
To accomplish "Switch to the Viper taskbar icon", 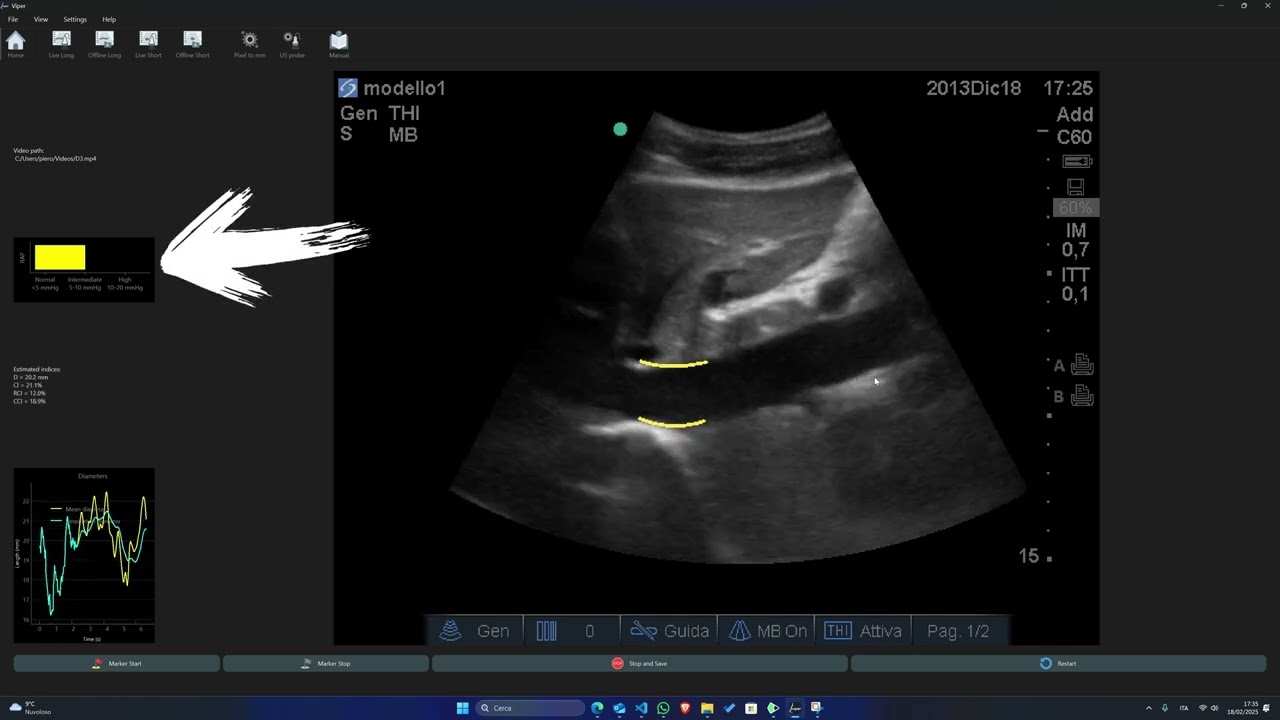I will 795,708.
